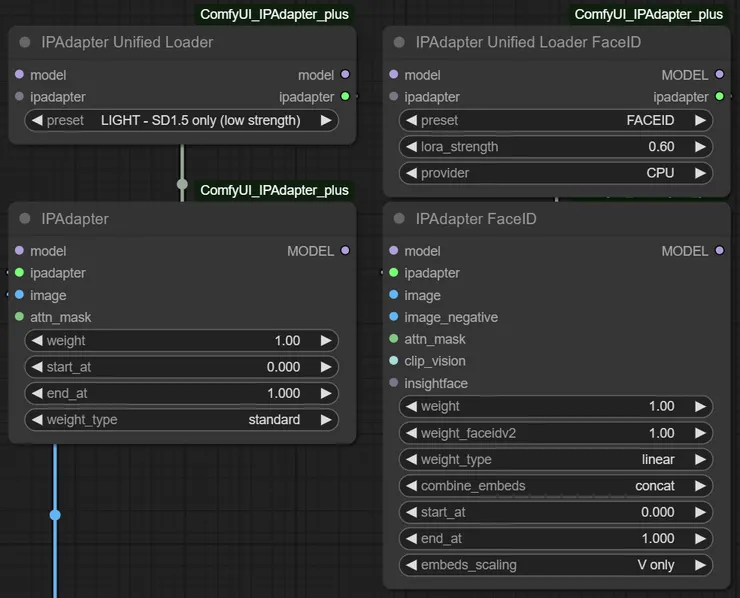The width and height of the screenshot is (740, 598).
Task: Collapse the IPAdapter Unified Loader FaceID node dot
Action: (x=399, y=42)
